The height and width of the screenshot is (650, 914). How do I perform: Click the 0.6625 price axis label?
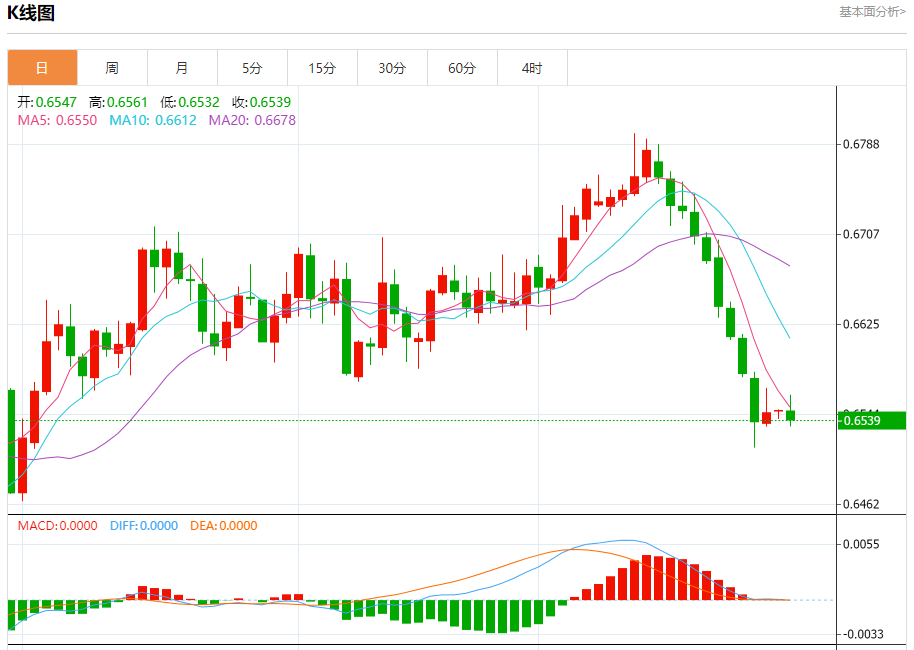click(862, 324)
